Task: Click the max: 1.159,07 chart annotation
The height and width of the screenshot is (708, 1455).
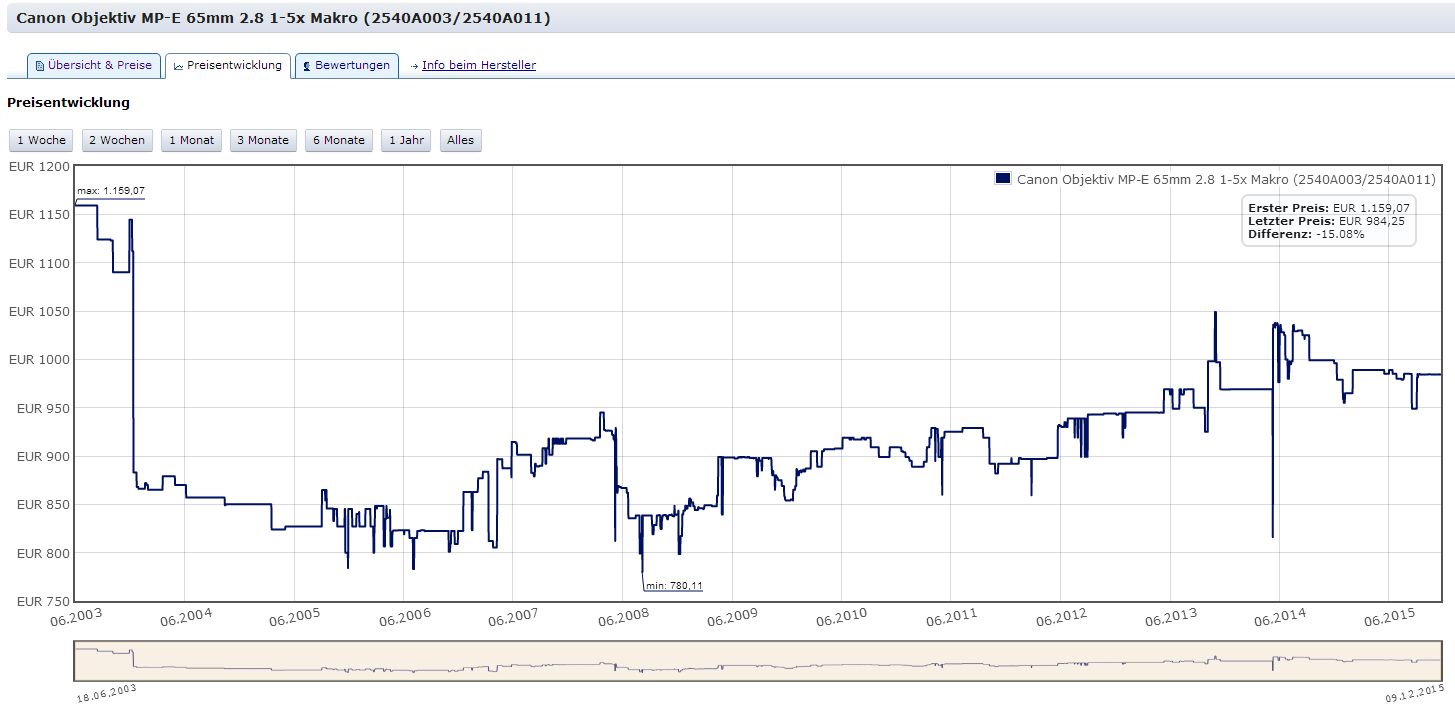Action: click(111, 191)
